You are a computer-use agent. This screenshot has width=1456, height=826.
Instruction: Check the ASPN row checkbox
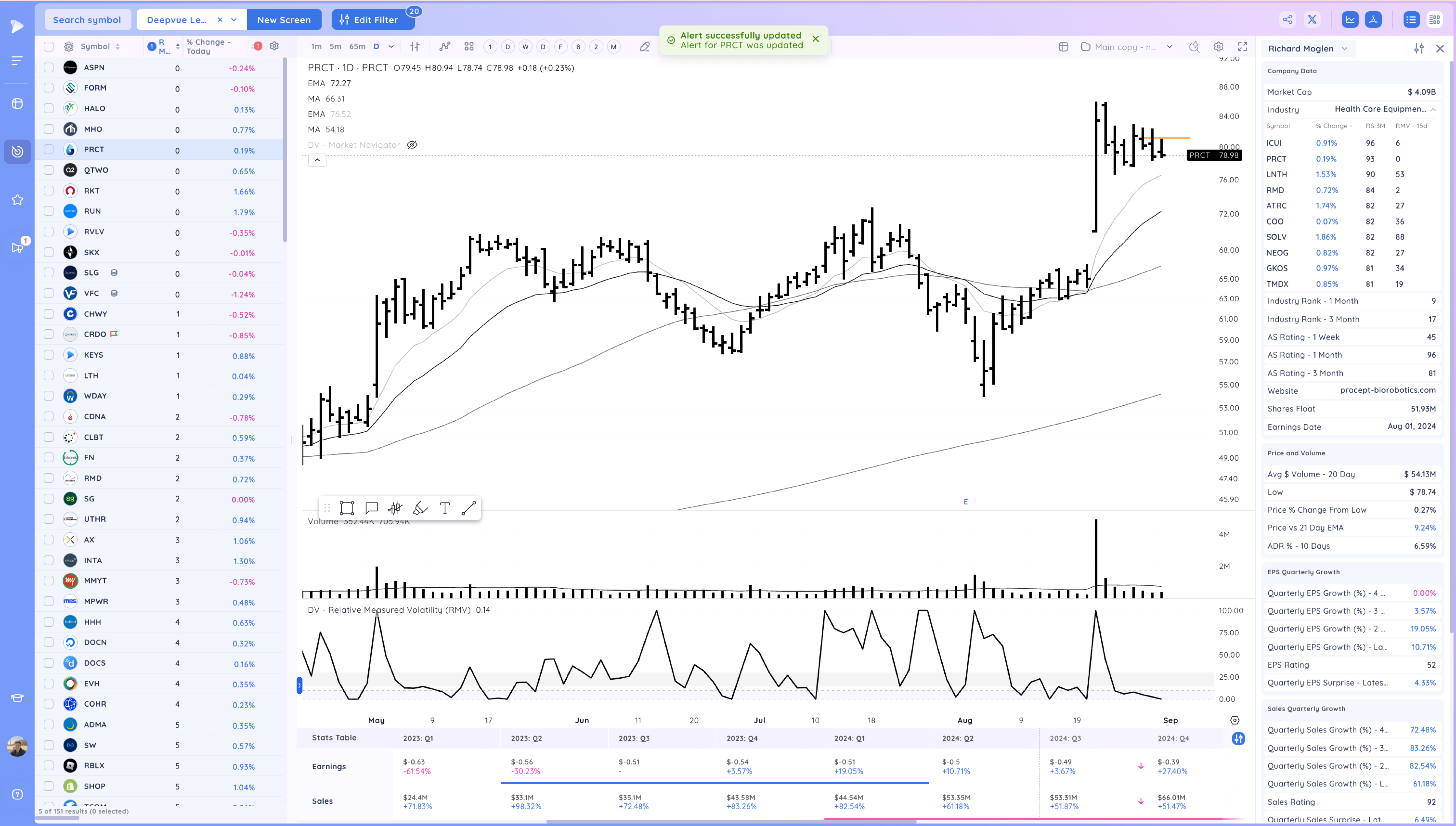tap(49, 68)
